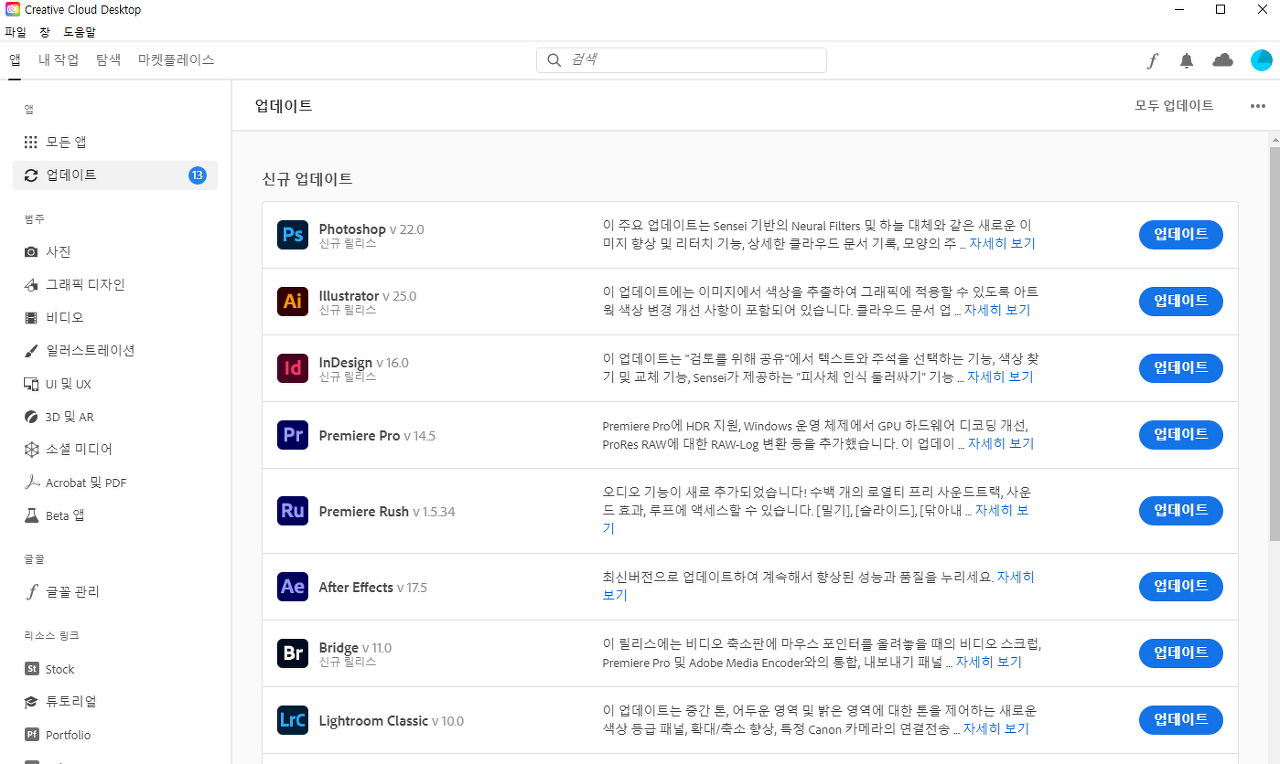This screenshot has height=764, width=1280.
Task: Click the After Effects v 17.5 text
Action: 372,587
